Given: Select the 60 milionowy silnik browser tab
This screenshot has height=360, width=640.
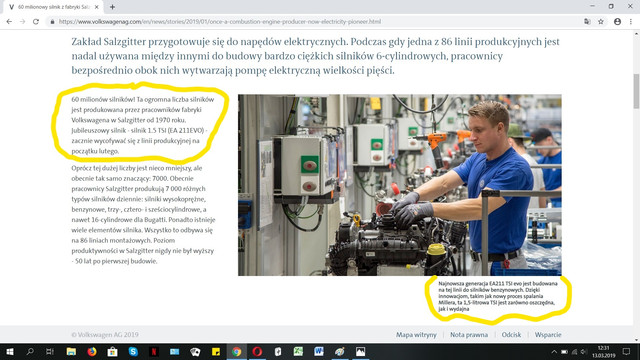Looking at the screenshot, I should 53,7.
